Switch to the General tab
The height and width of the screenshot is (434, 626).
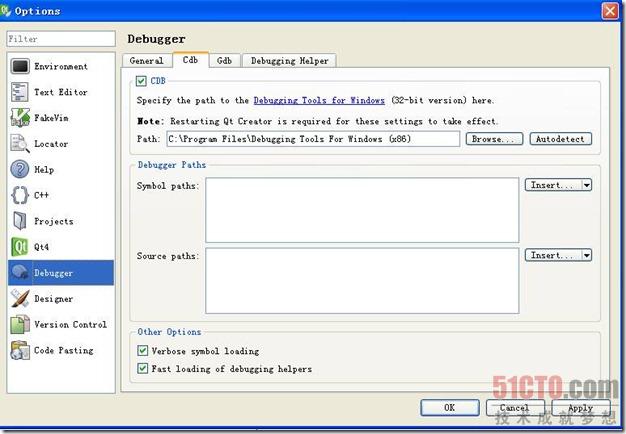[147, 61]
